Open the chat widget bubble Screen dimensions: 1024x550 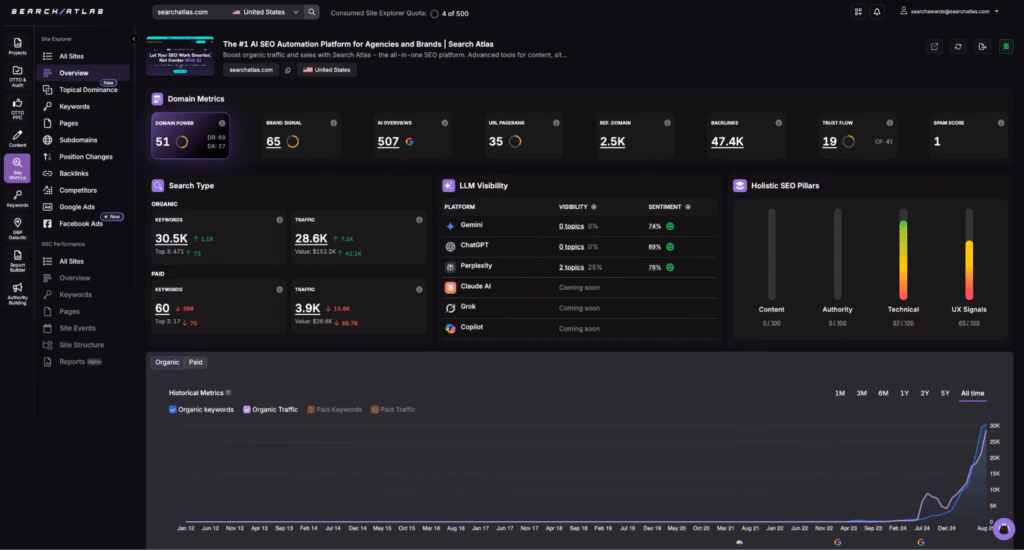point(1004,528)
